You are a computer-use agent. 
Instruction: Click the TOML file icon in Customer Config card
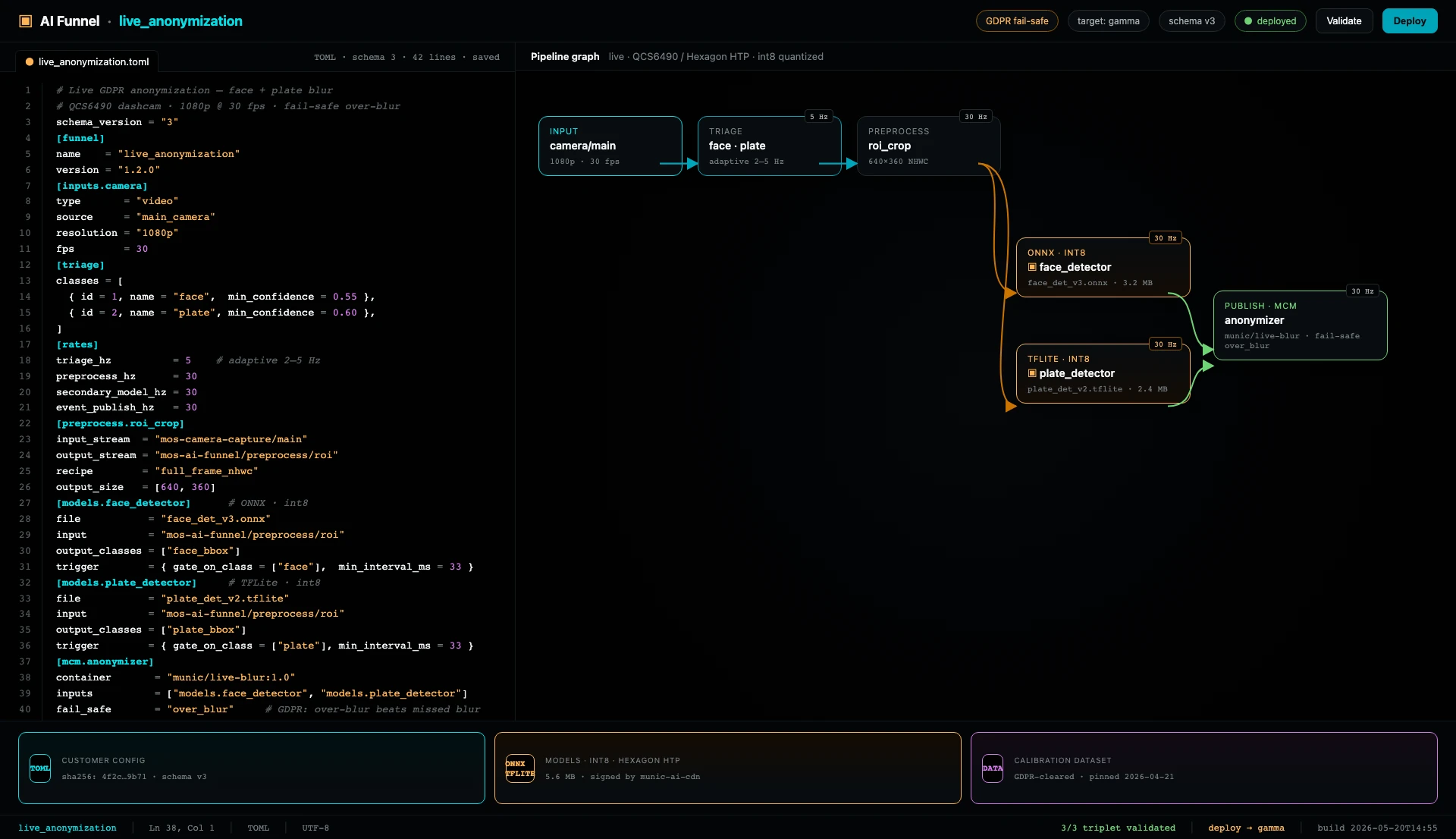(40, 768)
